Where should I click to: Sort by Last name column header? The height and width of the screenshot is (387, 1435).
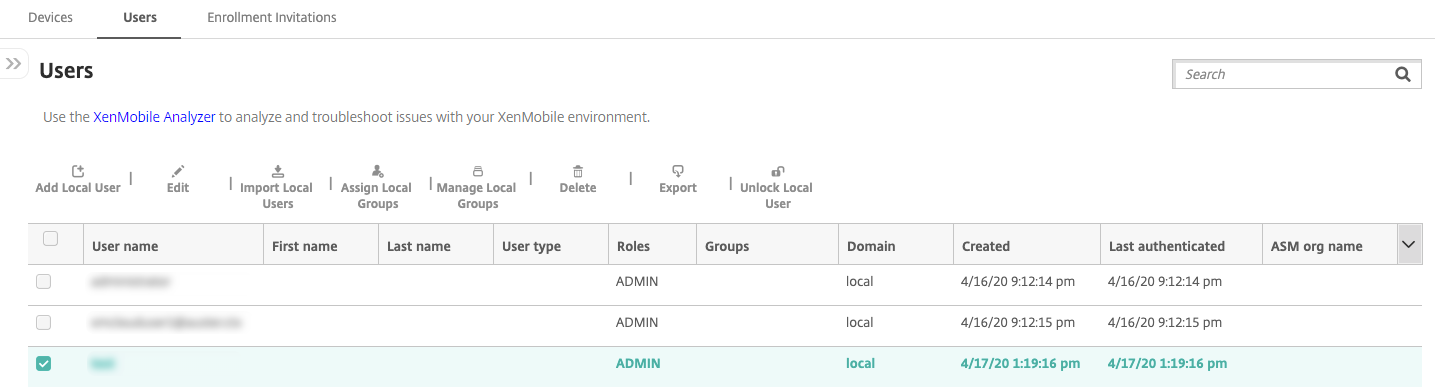(418, 246)
